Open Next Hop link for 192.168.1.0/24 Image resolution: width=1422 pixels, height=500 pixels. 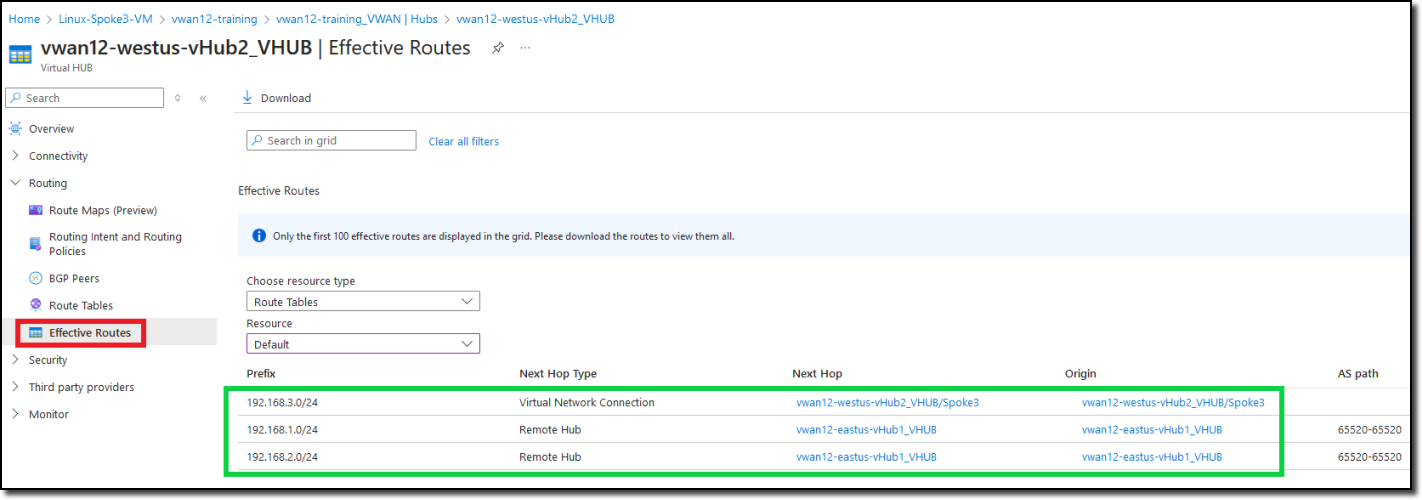(866, 430)
